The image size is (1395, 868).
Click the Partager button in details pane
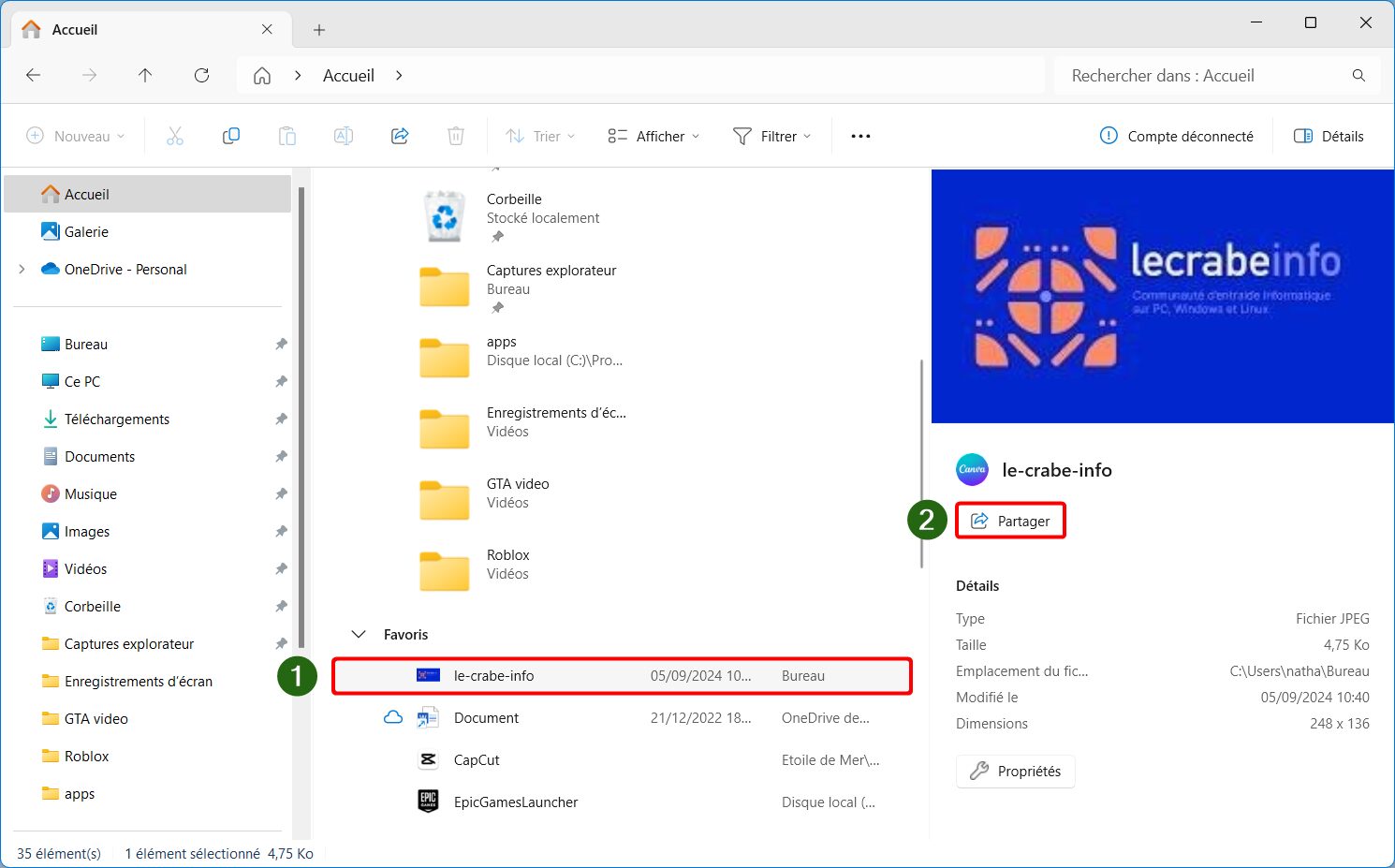[x=1010, y=521]
